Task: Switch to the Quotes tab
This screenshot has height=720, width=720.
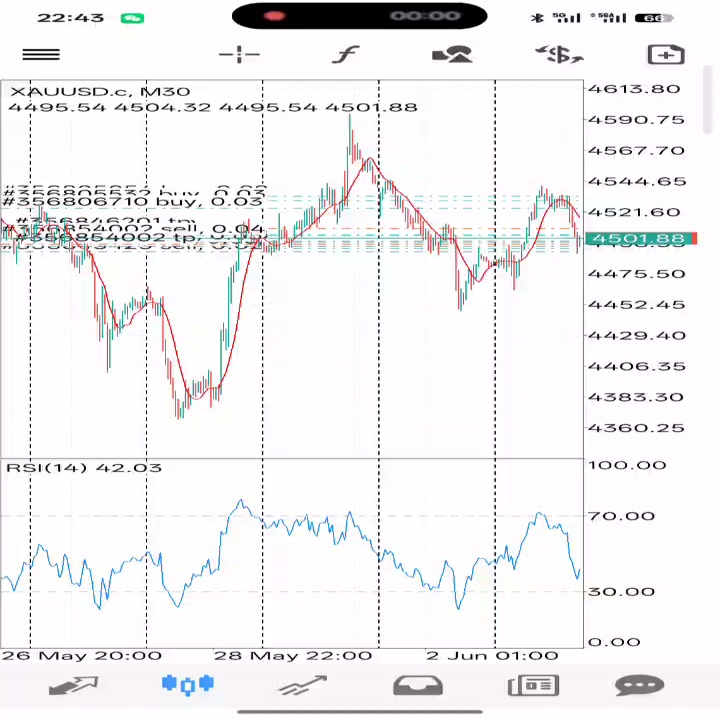Action: pyautogui.click(x=73, y=686)
